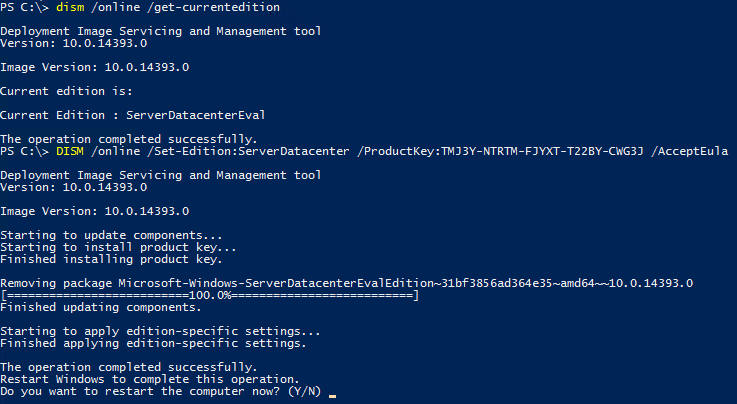
Task: Click the Finished updating components line
Action: click(101, 307)
